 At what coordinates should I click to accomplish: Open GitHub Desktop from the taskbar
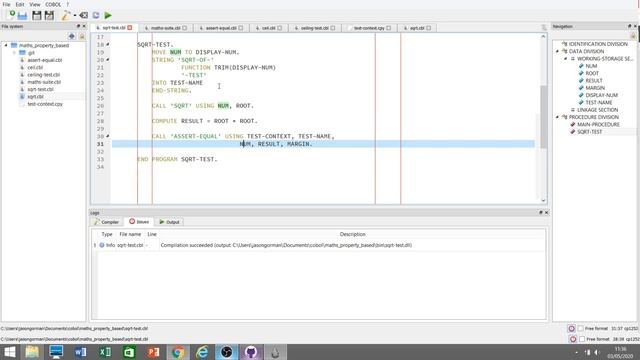point(251,352)
